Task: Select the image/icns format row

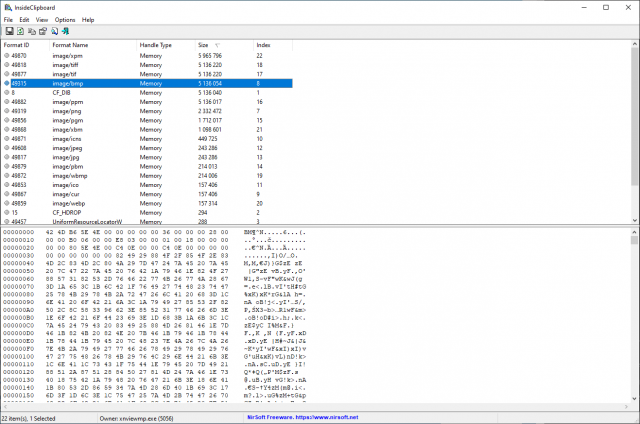Action: pos(147,139)
